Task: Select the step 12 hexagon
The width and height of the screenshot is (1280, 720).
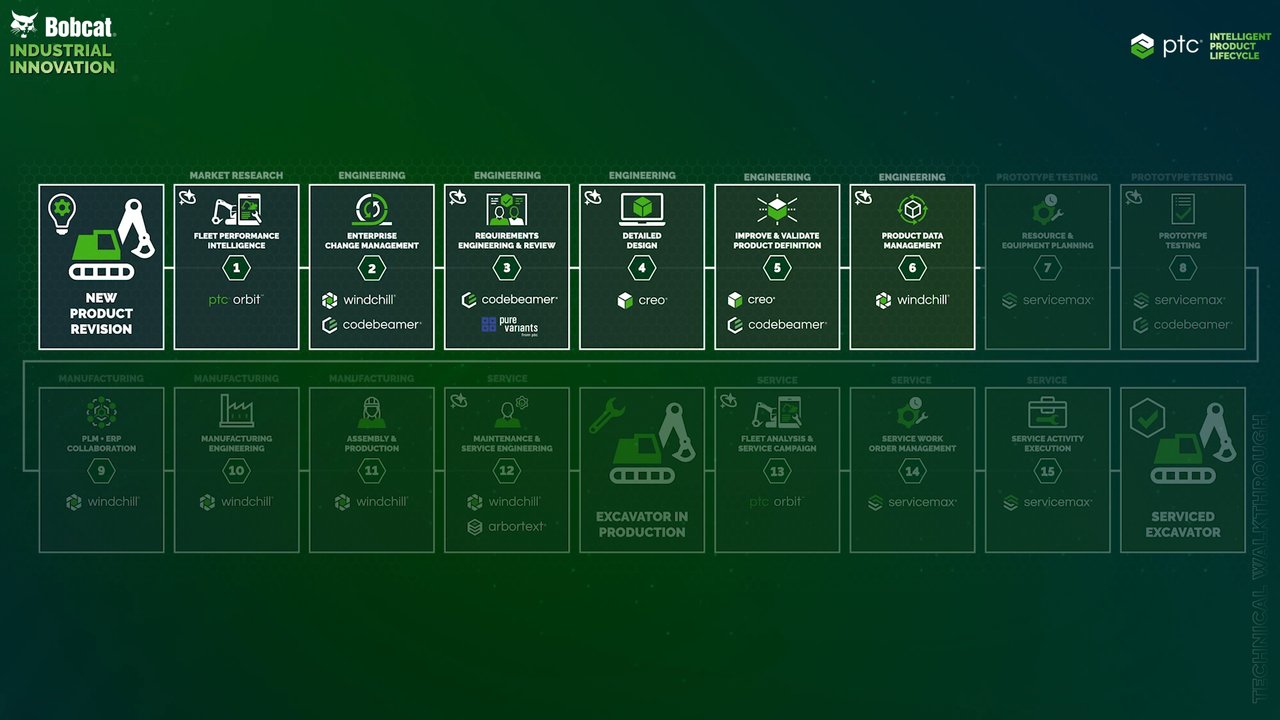Action: click(x=507, y=471)
